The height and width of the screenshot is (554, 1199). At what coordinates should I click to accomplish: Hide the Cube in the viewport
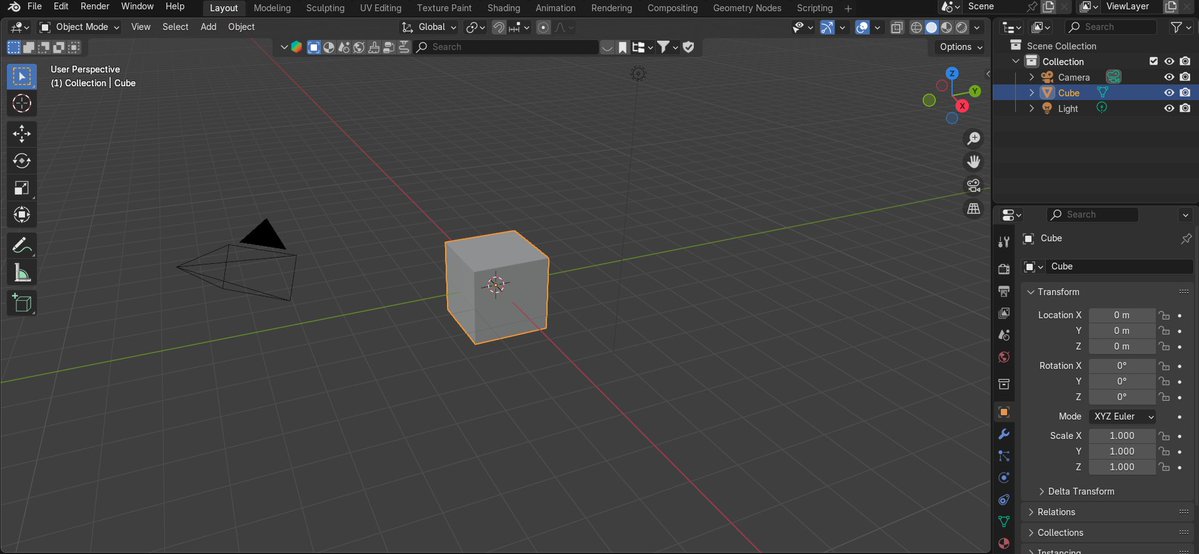click(1168, 93)
